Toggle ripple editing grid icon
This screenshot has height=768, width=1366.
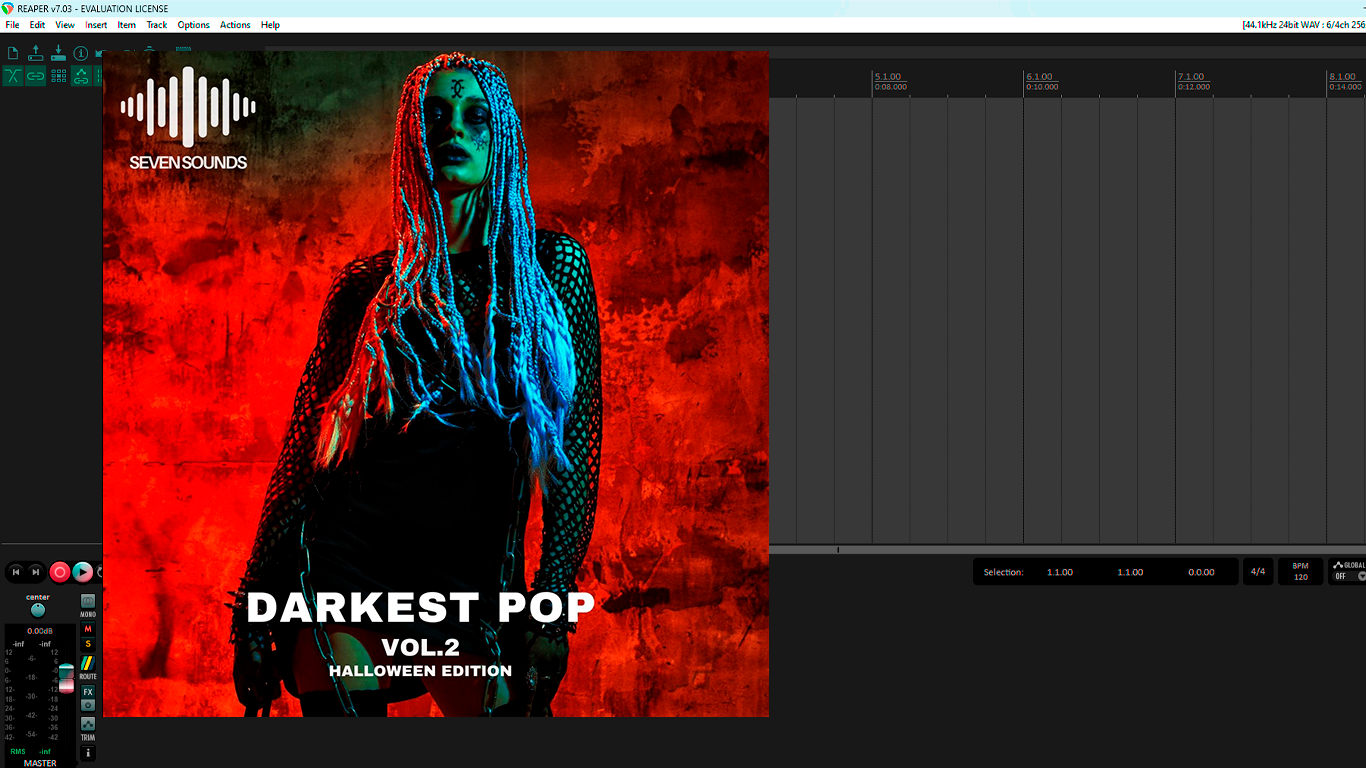(x=59, y=76)
